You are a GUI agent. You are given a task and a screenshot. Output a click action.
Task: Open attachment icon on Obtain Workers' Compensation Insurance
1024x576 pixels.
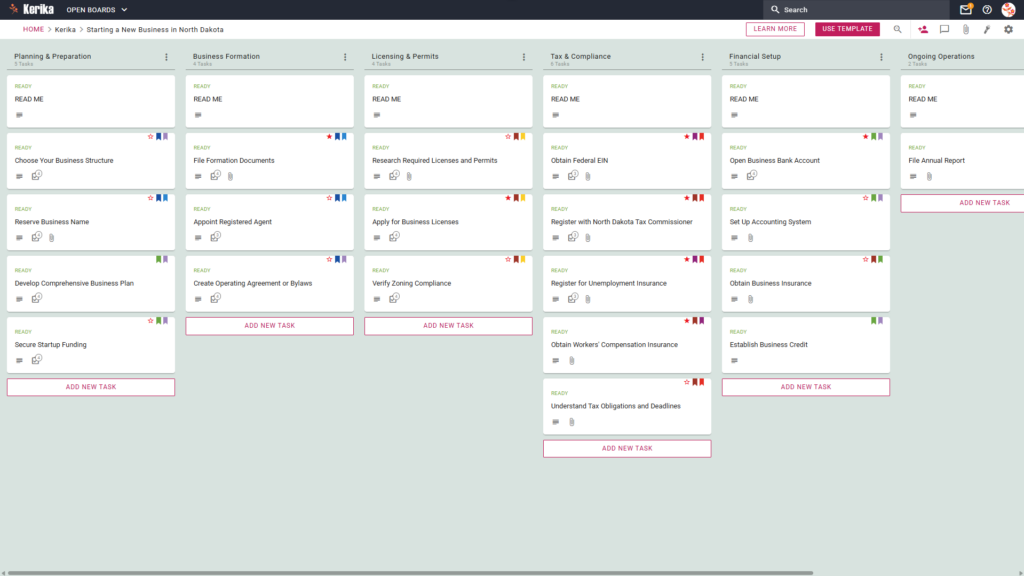572,360
